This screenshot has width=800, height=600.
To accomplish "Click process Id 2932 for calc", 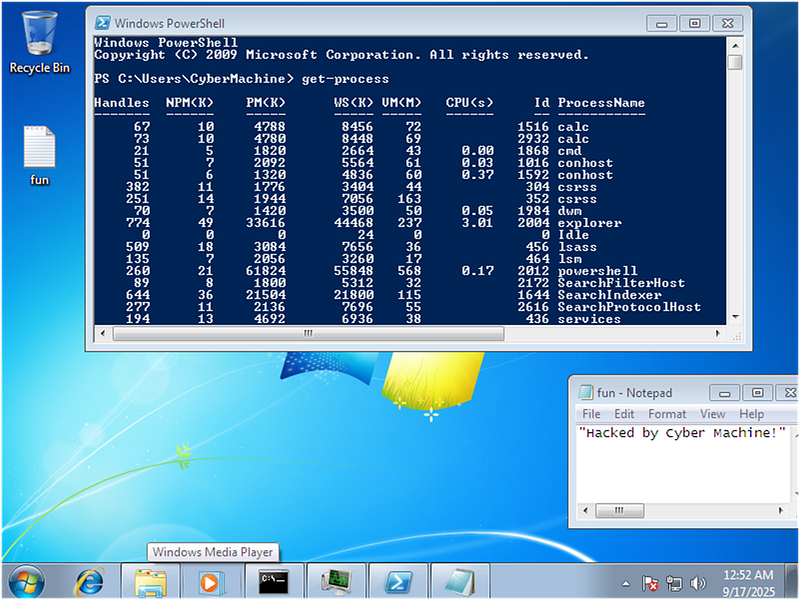I will pyautogui.click(x=533, y=139).
